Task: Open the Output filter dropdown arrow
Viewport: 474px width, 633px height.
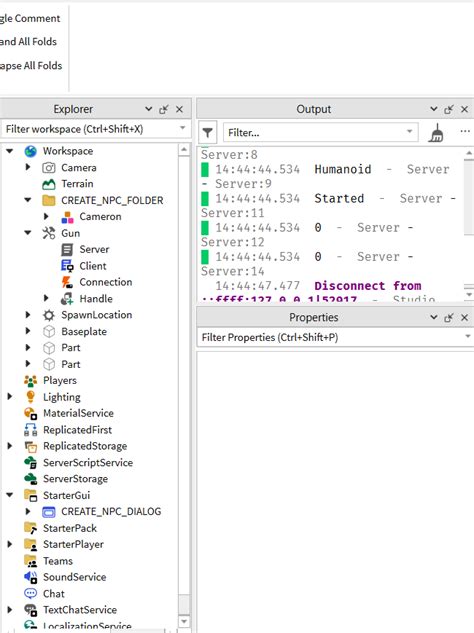Action: 409,132
